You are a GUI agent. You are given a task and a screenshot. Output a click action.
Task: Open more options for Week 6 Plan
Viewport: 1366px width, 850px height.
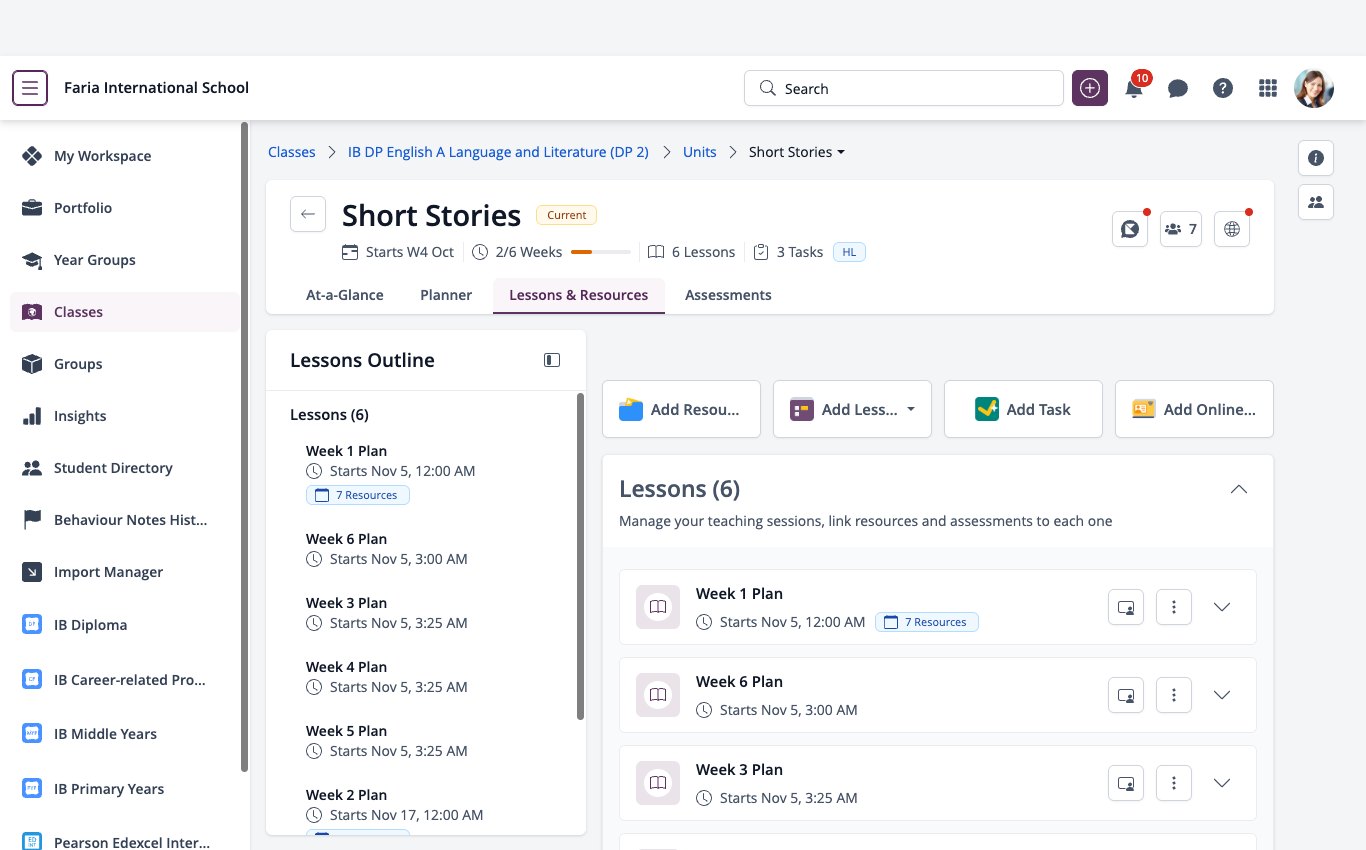click(x=1174, y=695)
